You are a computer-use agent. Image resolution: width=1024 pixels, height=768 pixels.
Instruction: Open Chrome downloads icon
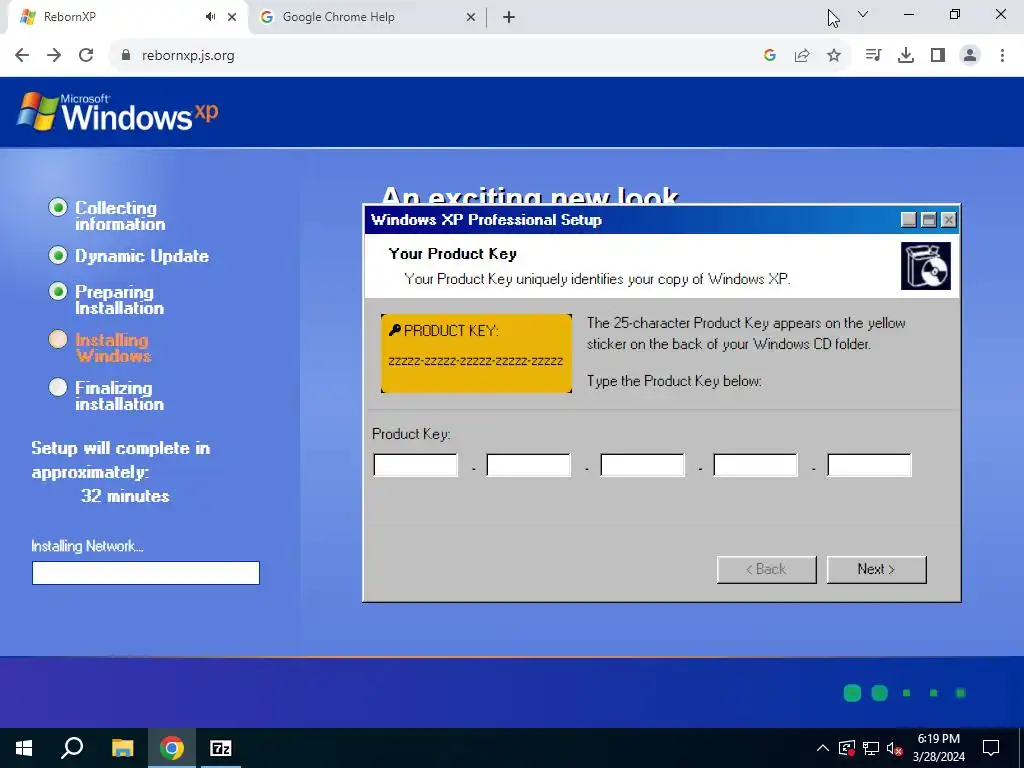point(906,56)
